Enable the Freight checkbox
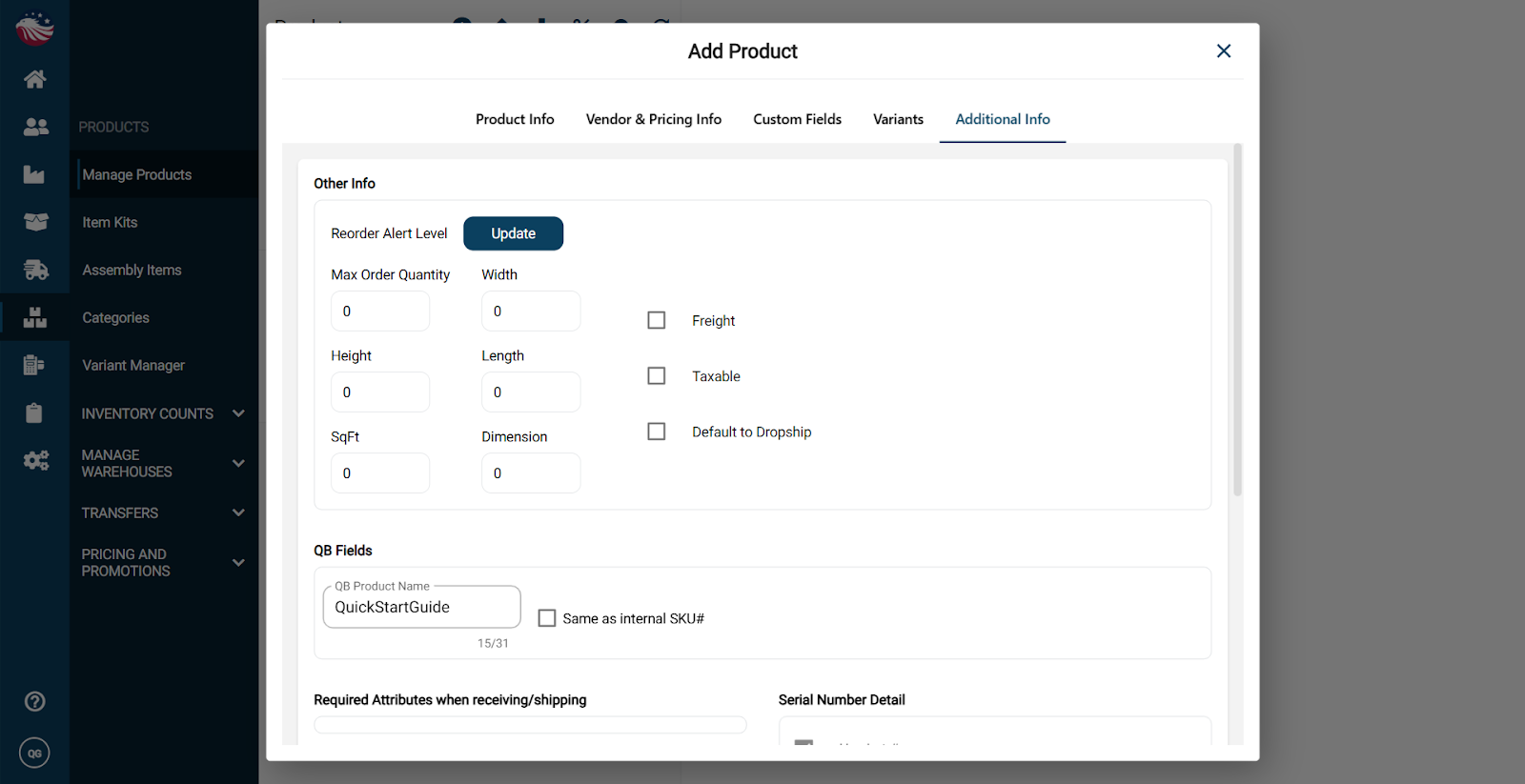The height and width of the screenshot is (784, 1525). point(657,320)
